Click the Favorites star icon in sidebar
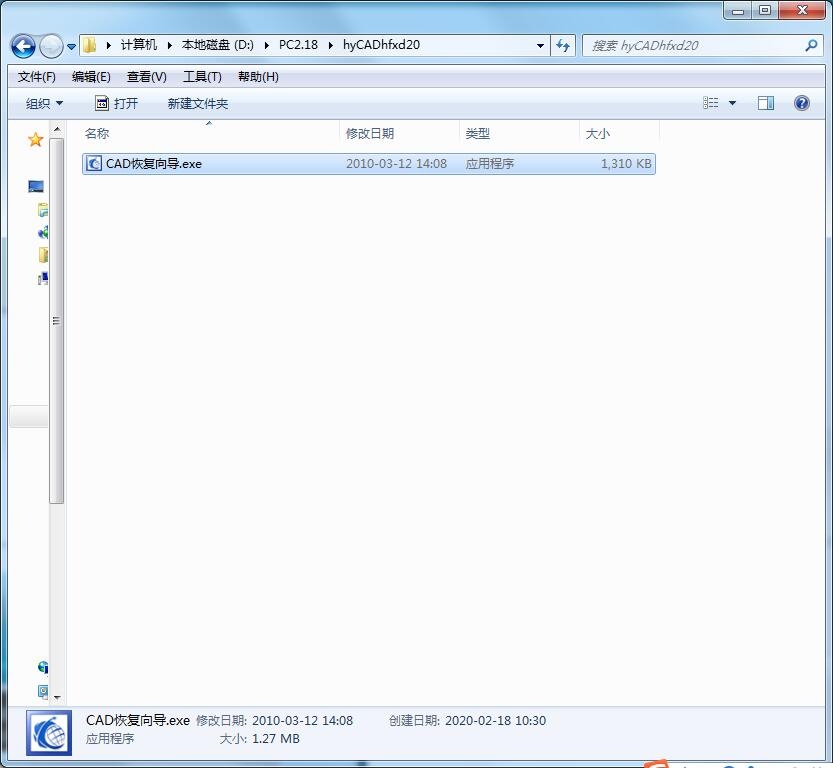This screenshot has height=768, width=833. click(35, 140)
